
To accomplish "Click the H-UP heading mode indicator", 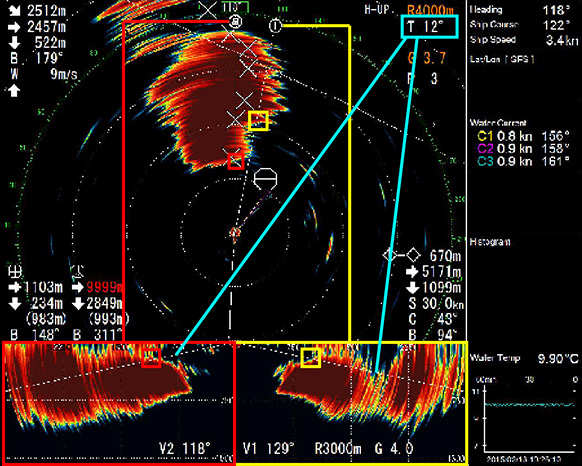I will pos(376,10).
